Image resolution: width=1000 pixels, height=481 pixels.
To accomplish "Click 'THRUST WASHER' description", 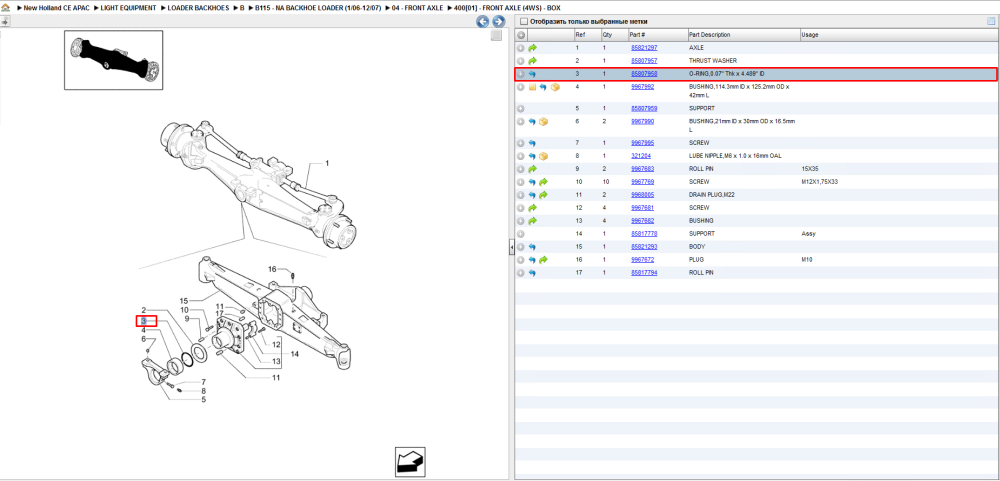I will [x=712, y=61].
